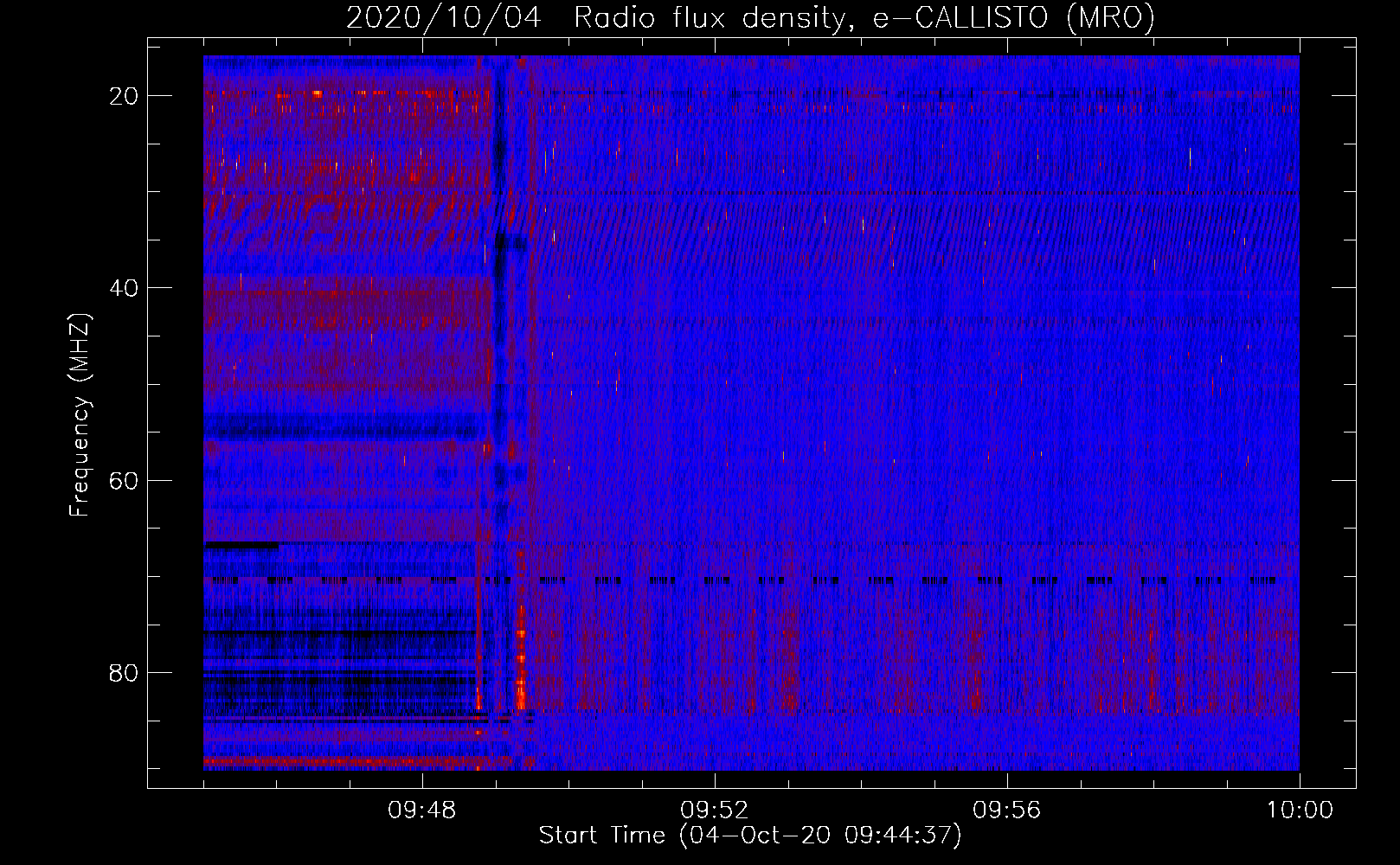The width and height of the screenshot is (1400, 865).
Task: Select the 09:56 time tick label
Action: pyautogui.click(x=1006, y=811)
